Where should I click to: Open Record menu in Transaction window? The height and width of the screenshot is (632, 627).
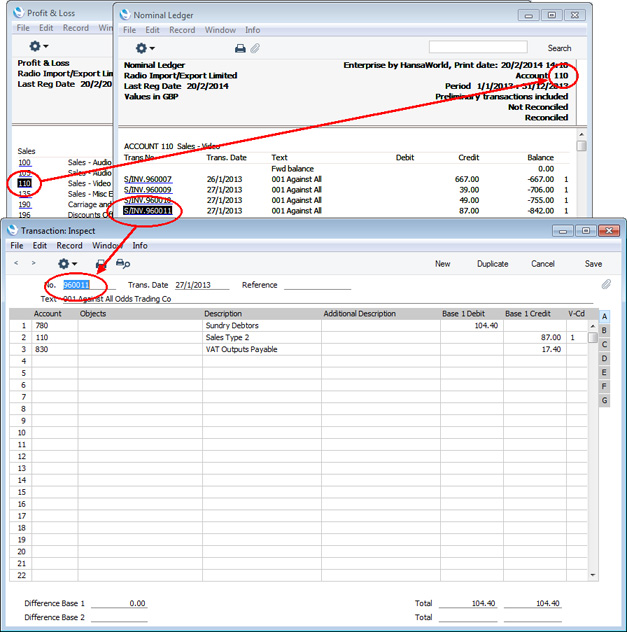pyautogui.click(x=69, y=246)
